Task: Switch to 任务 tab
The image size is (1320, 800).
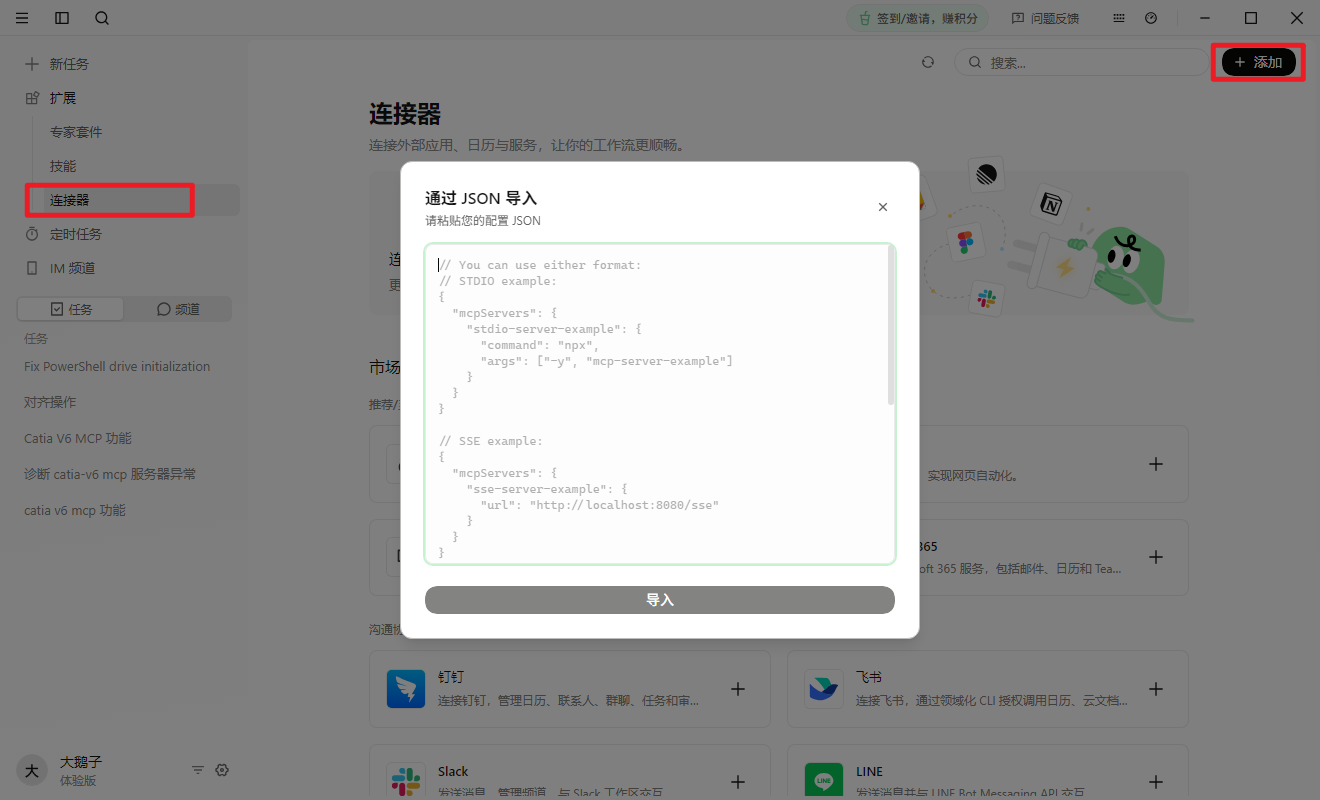Action: coord(71,309)
